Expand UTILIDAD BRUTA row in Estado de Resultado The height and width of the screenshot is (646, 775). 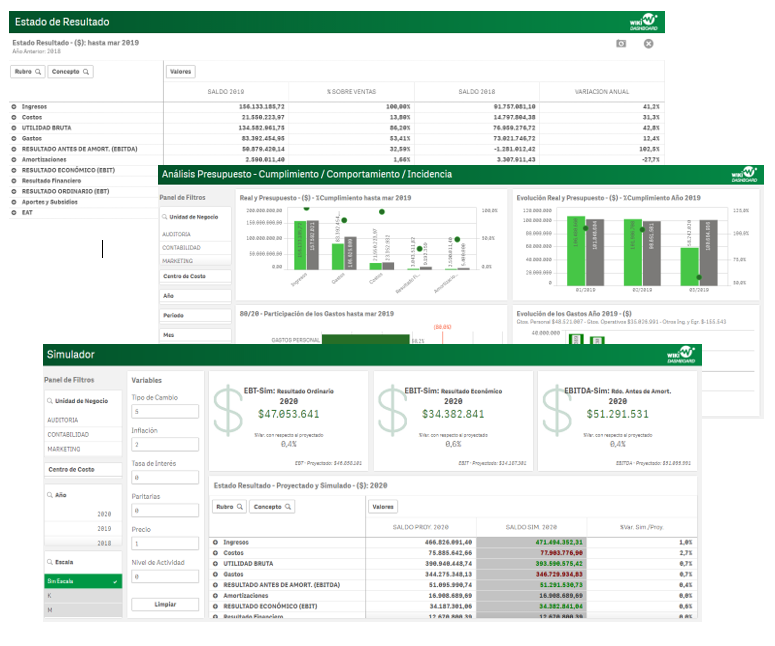tap(14, 128)
